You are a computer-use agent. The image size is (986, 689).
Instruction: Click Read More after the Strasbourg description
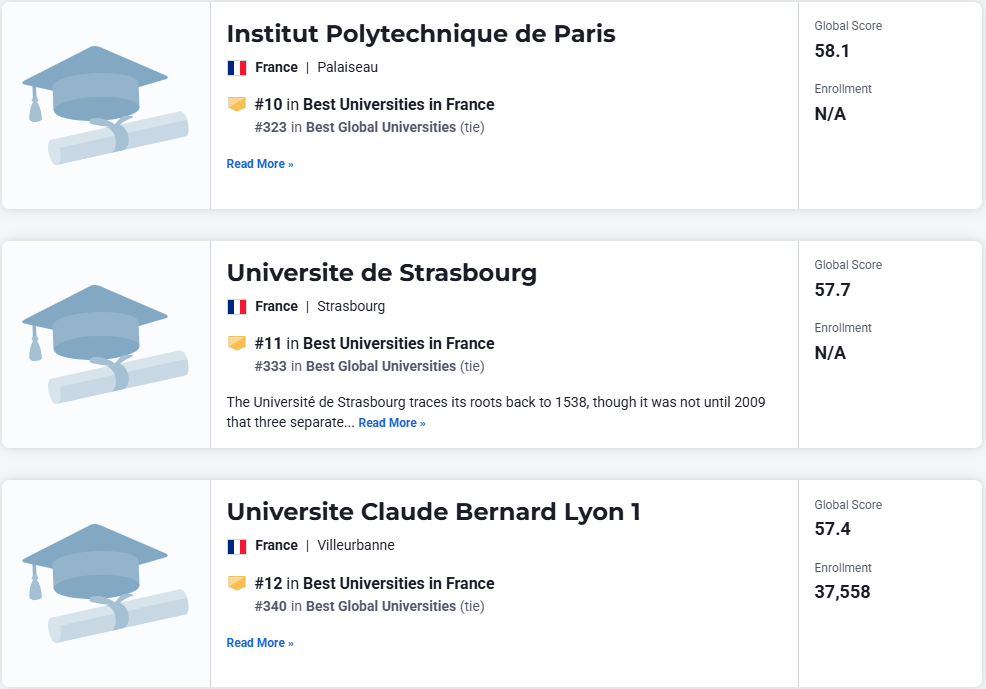(392, 423)
